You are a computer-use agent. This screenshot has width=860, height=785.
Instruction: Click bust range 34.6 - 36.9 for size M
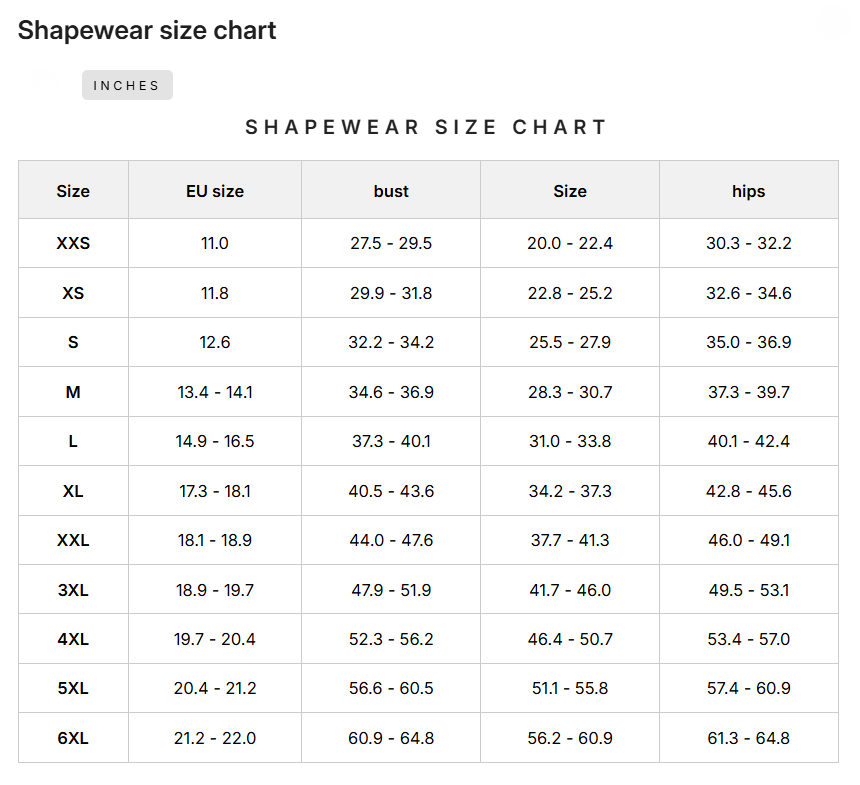pos(390,391)
